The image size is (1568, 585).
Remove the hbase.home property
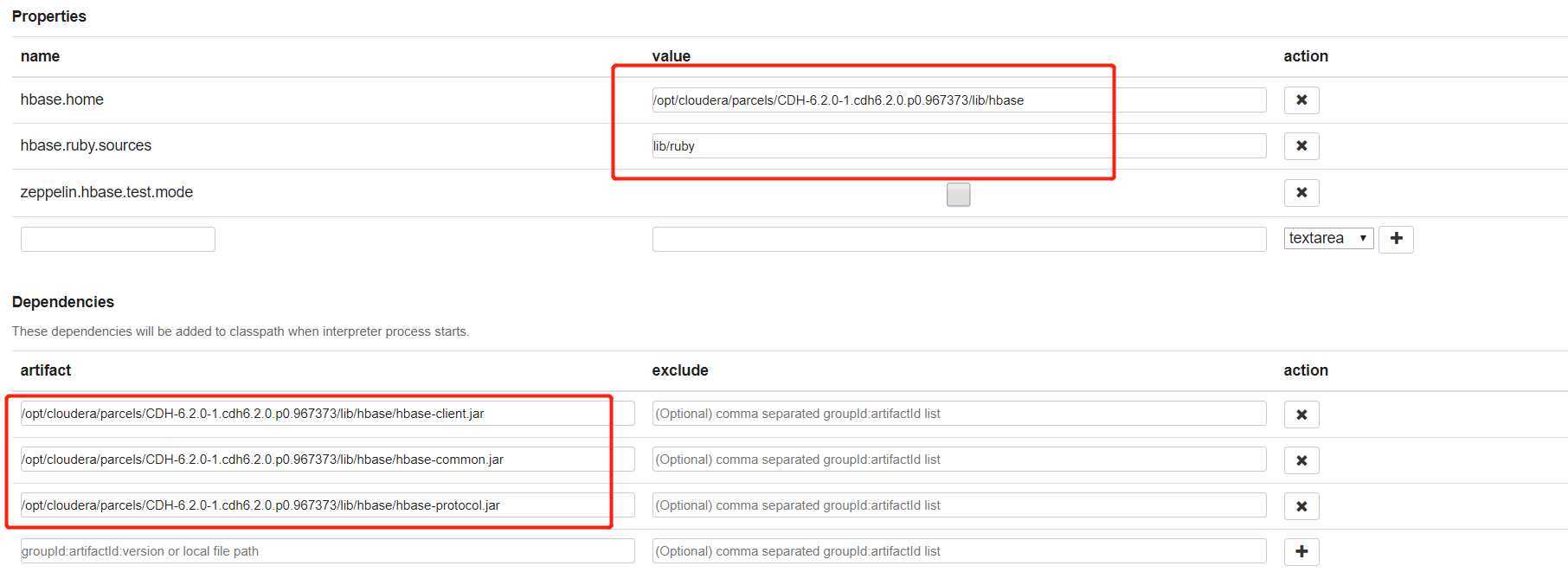point(1301,100)
